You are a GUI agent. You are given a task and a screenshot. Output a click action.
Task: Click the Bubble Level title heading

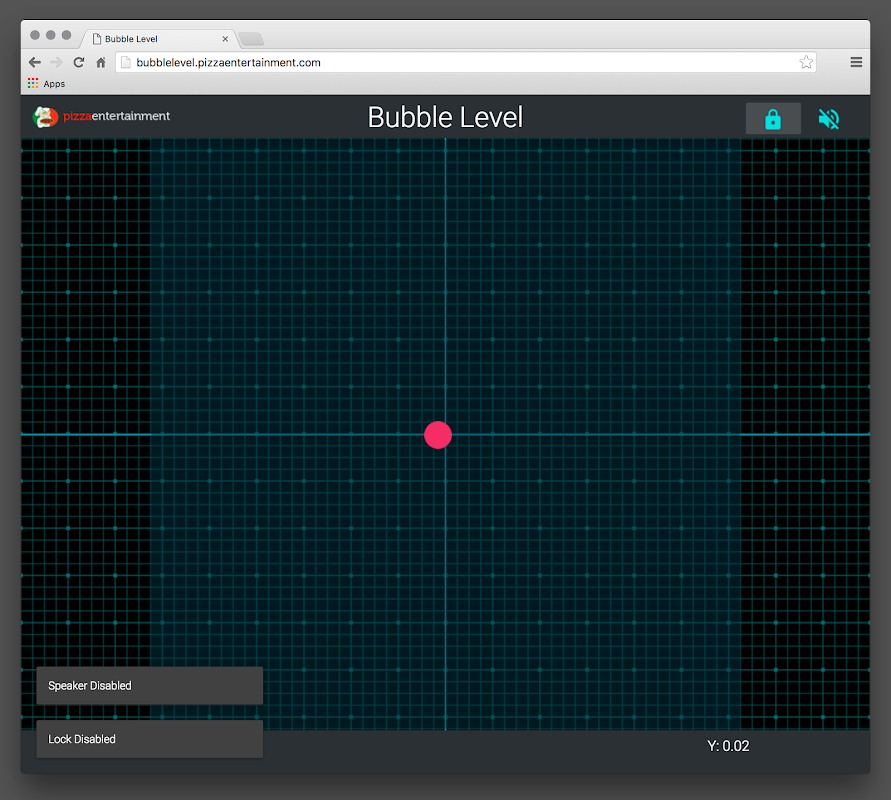point(445,117)
